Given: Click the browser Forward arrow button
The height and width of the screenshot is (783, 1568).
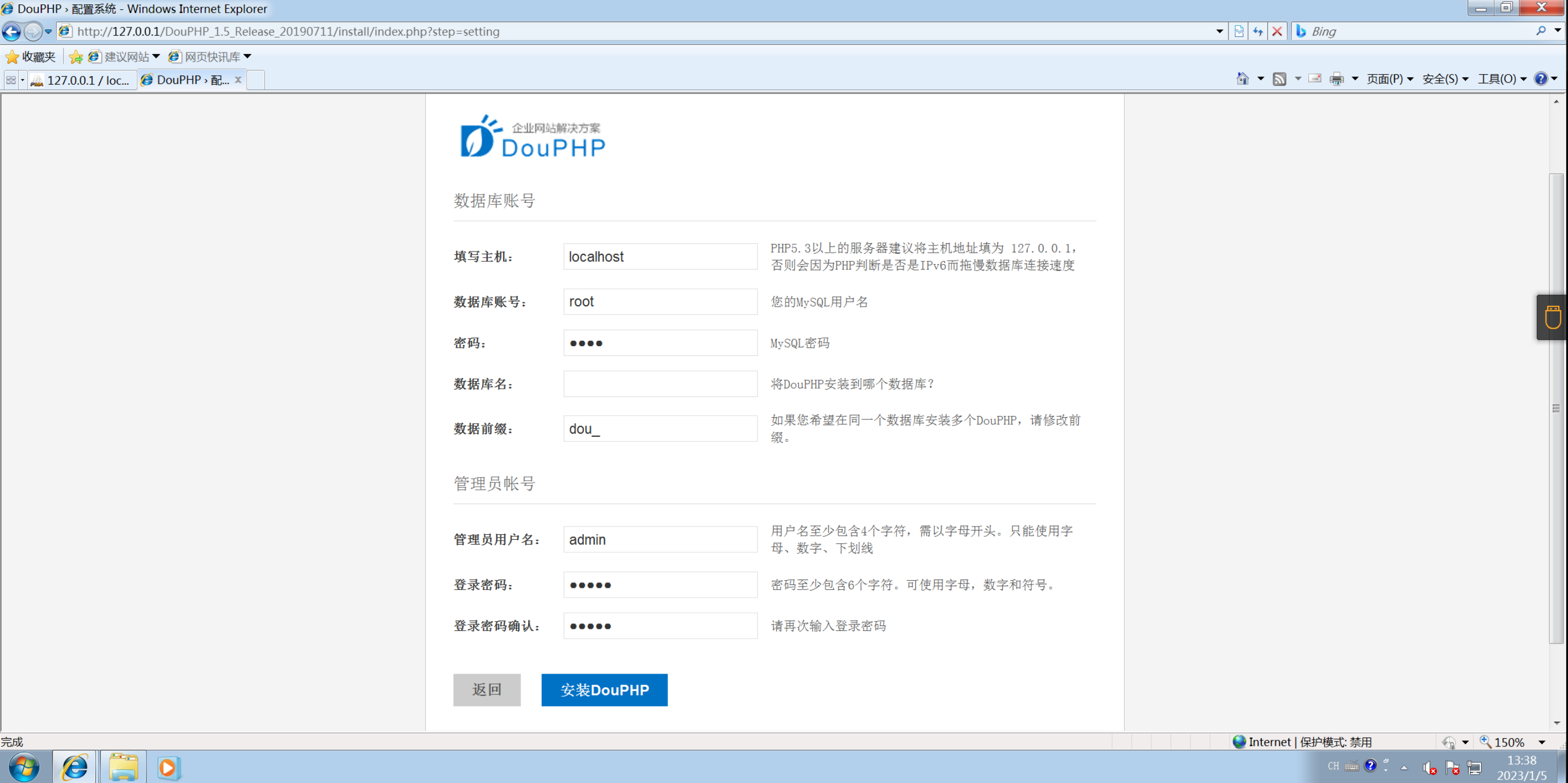Looking at the screenshot, I should coord(33,31).
